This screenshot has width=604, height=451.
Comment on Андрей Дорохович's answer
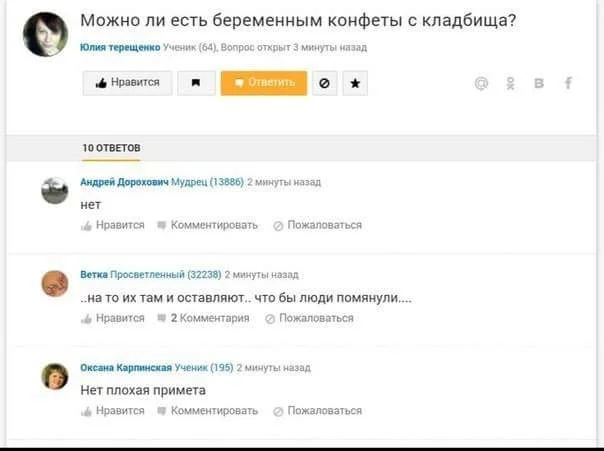pos(207,226)
